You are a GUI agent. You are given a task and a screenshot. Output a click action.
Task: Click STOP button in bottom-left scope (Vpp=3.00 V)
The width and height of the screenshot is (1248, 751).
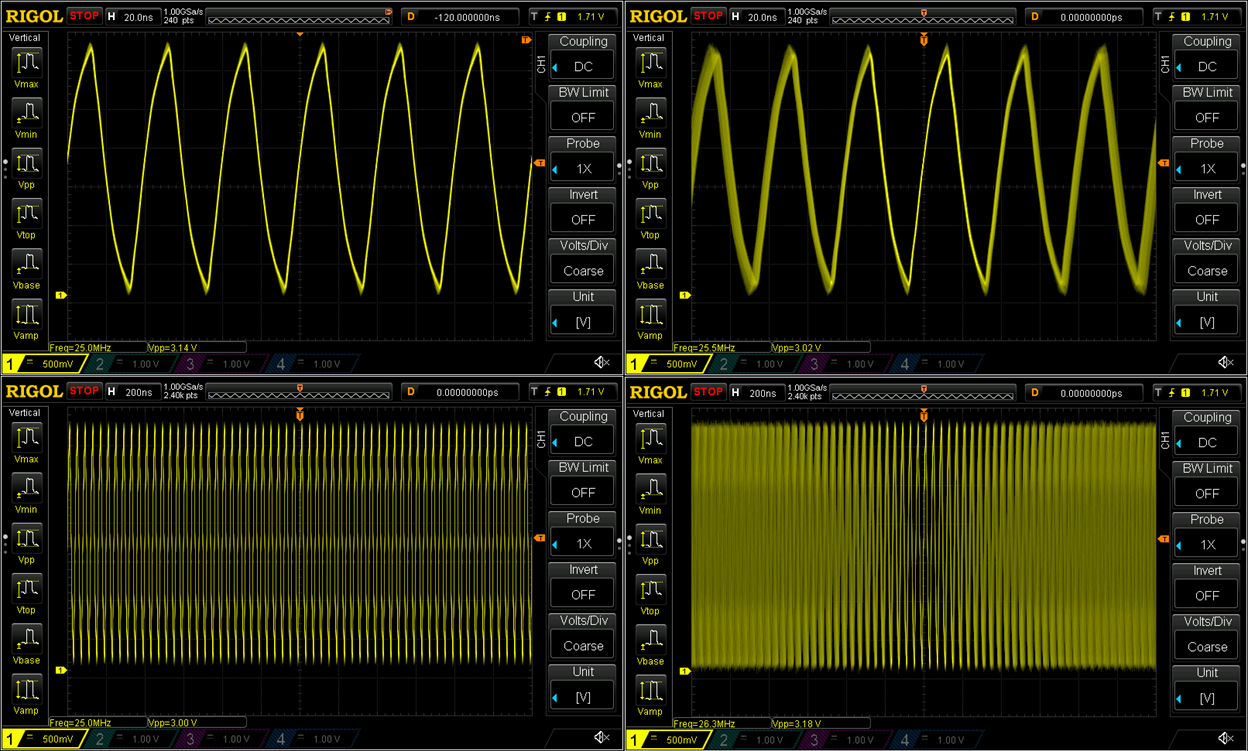pyautogui.click(x=84, y=391)
